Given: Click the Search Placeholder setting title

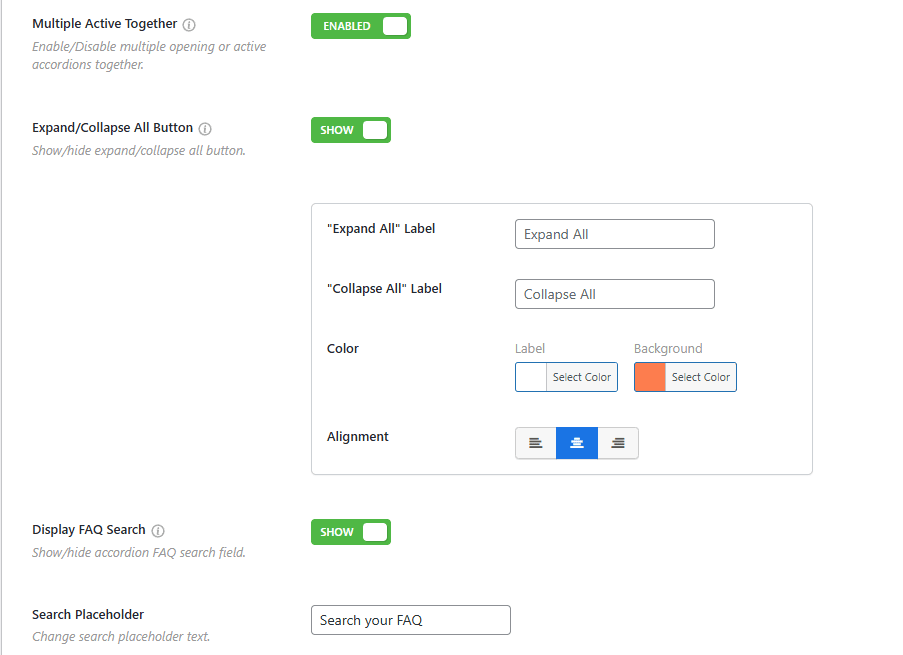Looking at the screenshot, I should 88,615.
